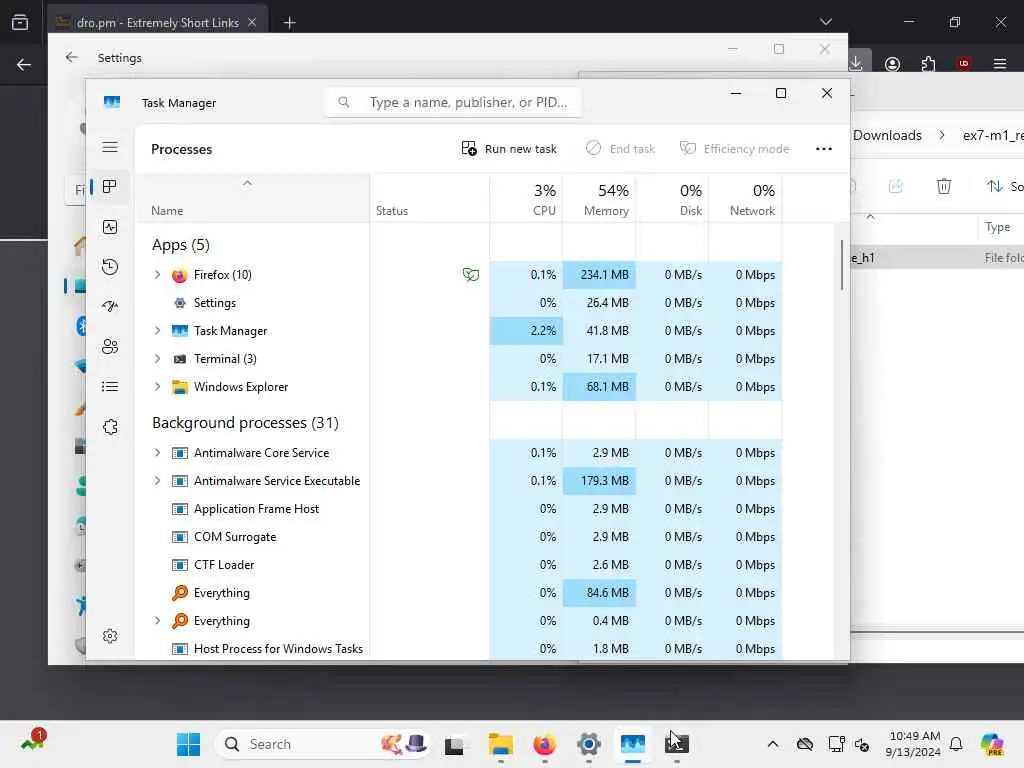Open Firefox extensions puzzle icon
Screen dimensions: 1024x768
[928, 64]
